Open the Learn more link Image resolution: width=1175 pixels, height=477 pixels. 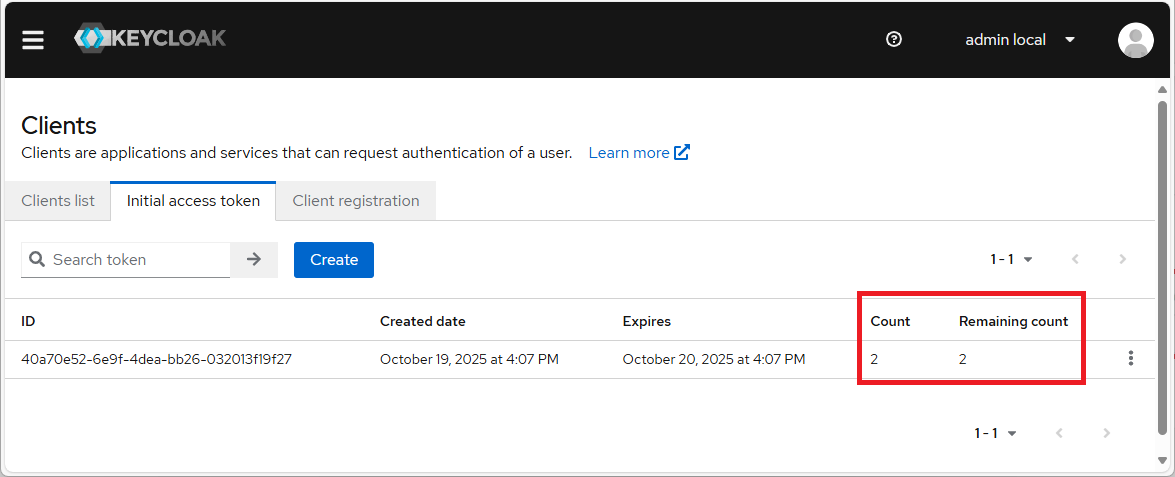click(638, 153)
